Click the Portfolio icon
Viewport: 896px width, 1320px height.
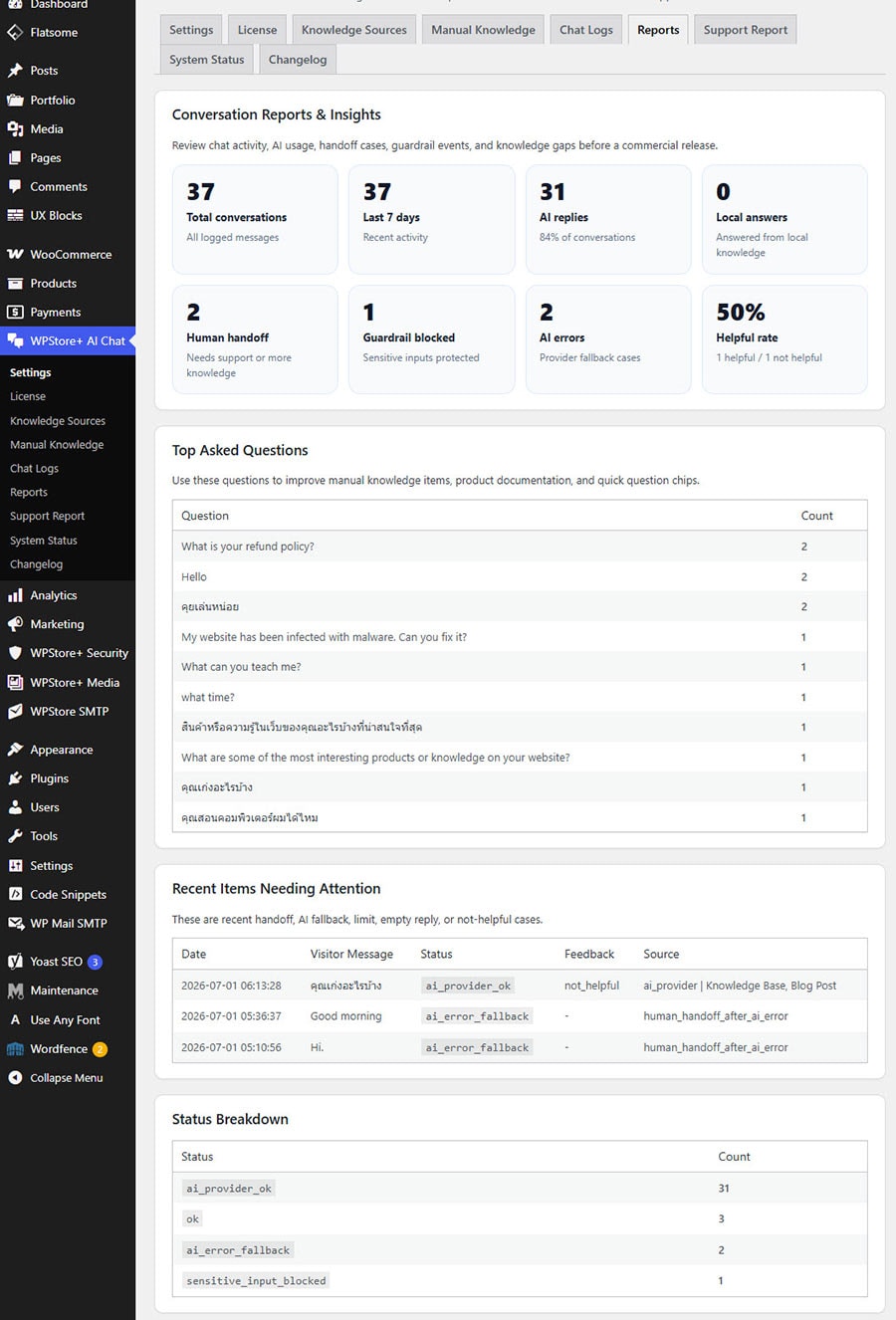(15, 101)
